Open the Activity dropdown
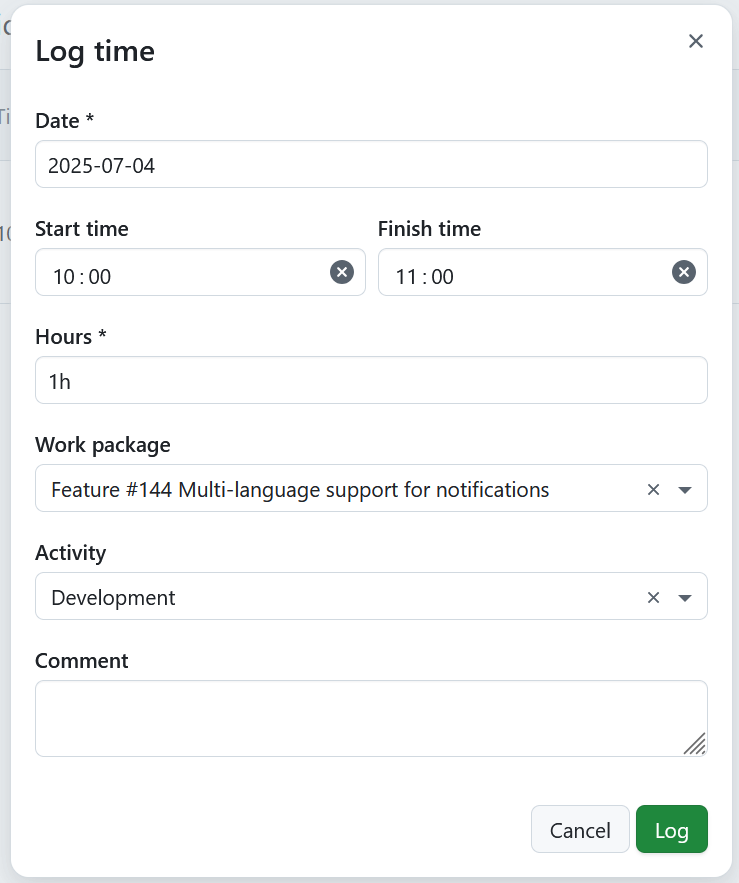 (x=685, y=597)
